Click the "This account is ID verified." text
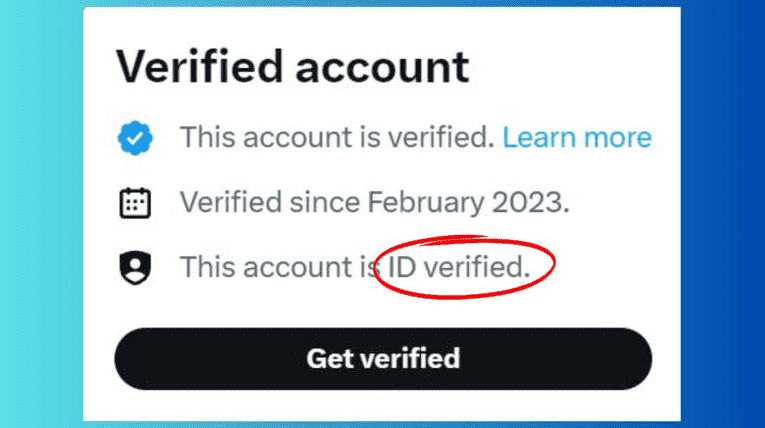The width and height of the screenshot is (765, 428). (355, 267)
